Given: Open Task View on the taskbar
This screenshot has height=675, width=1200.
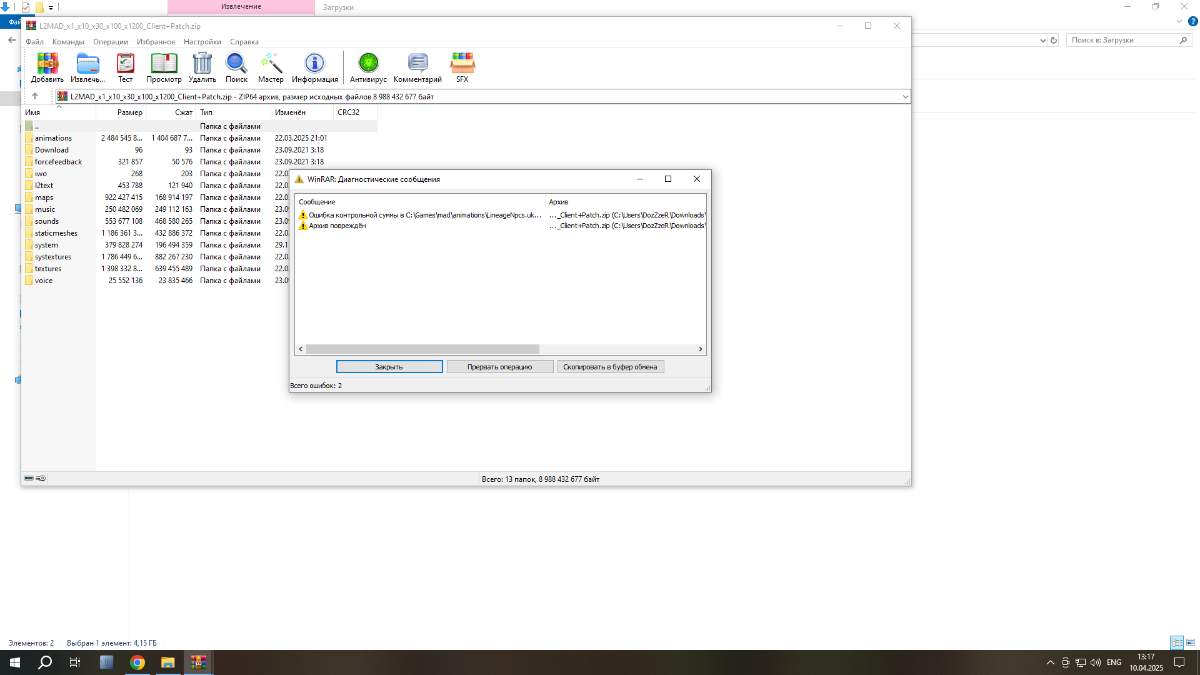Looking at the screenshot, I should click(76, 662).
